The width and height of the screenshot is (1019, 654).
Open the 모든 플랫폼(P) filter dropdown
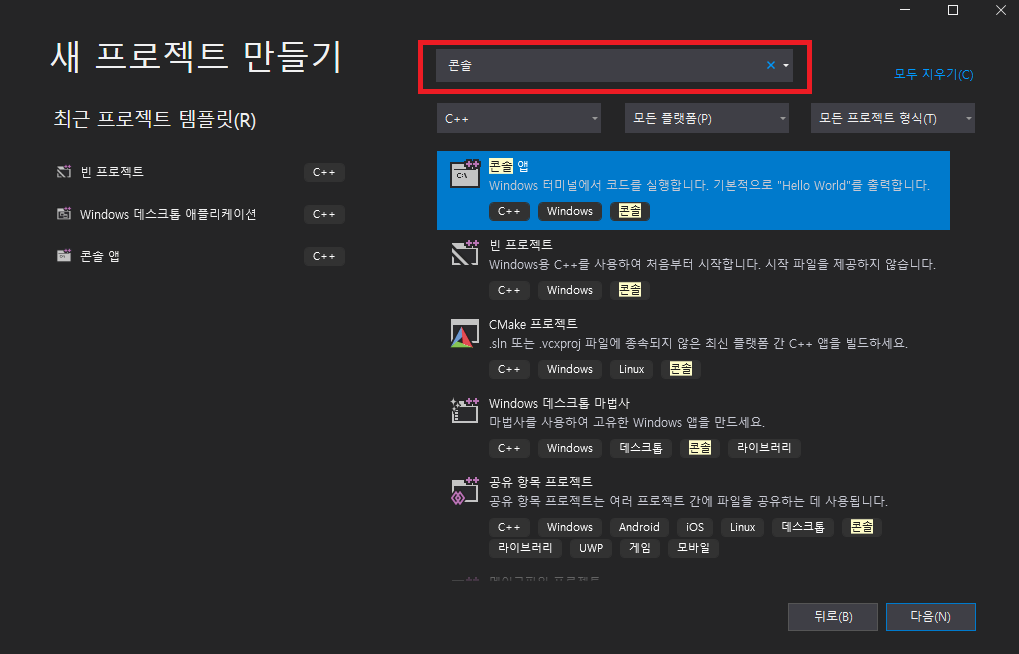point(706,118)
